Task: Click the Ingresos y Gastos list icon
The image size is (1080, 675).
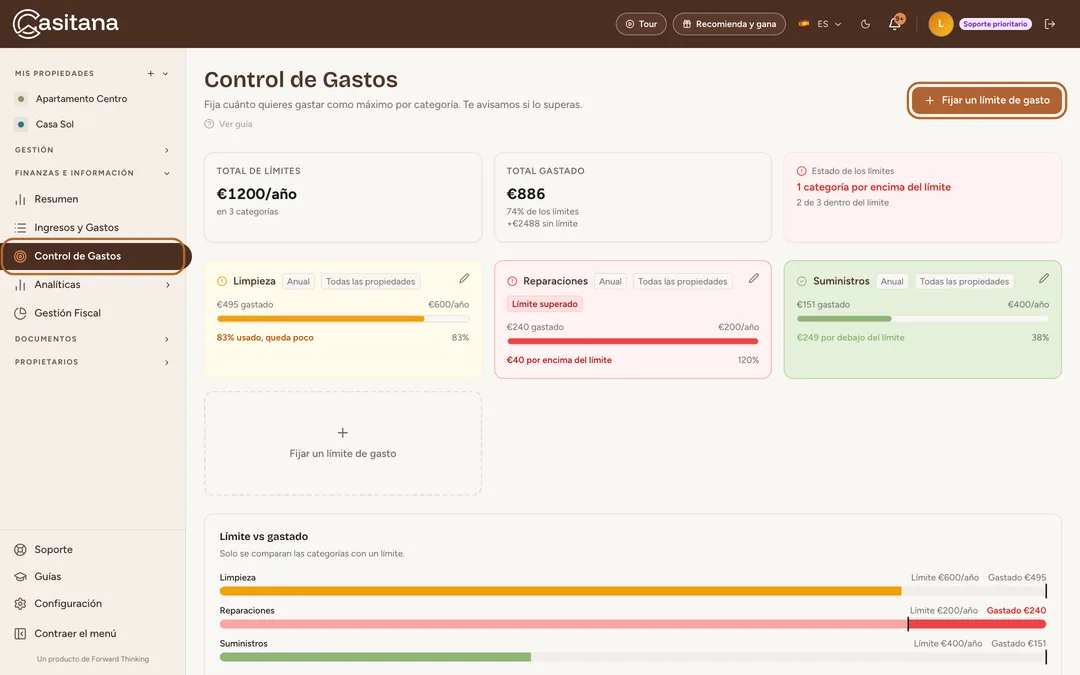Action: (20, 228)
